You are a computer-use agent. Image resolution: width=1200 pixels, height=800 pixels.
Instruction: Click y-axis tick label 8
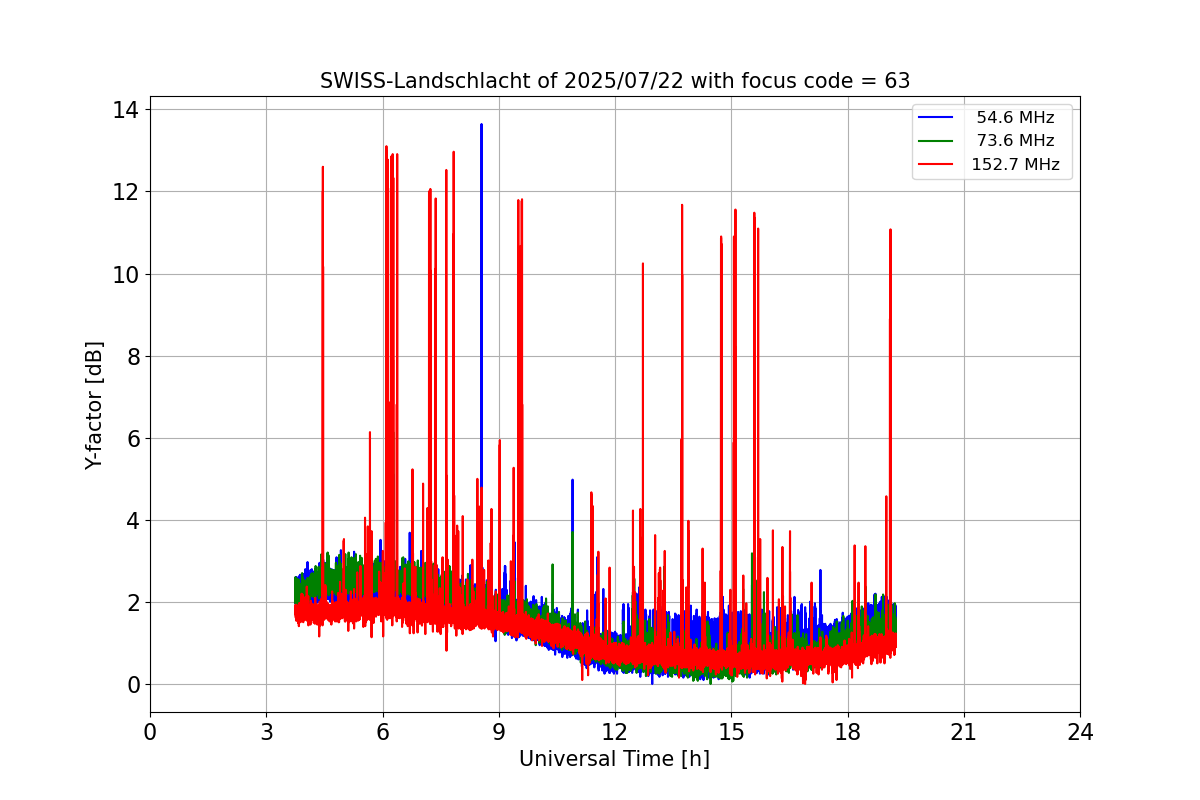tap(134, 356)
